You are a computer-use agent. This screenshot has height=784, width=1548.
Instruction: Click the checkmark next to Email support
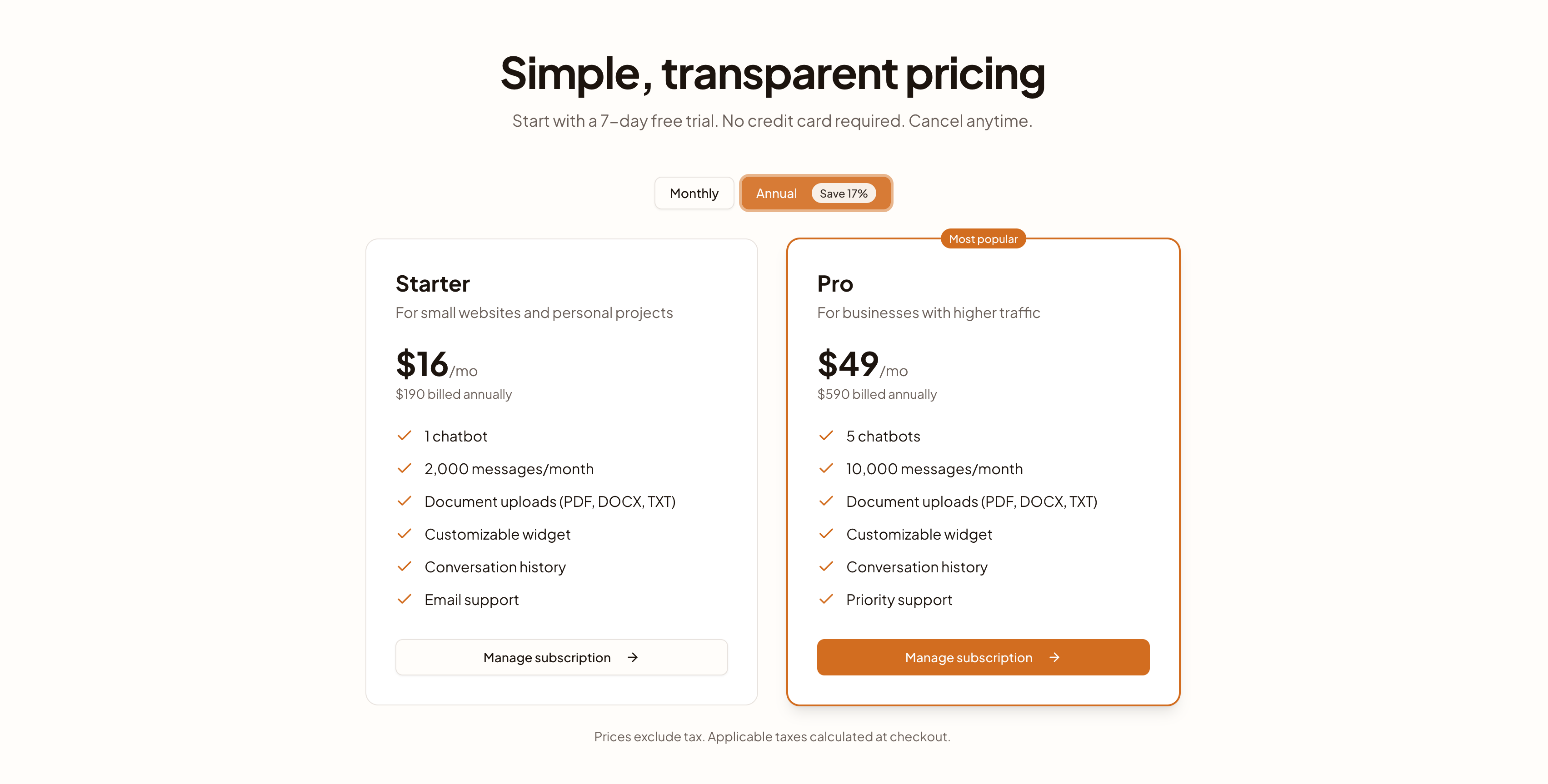coord(404,599)
